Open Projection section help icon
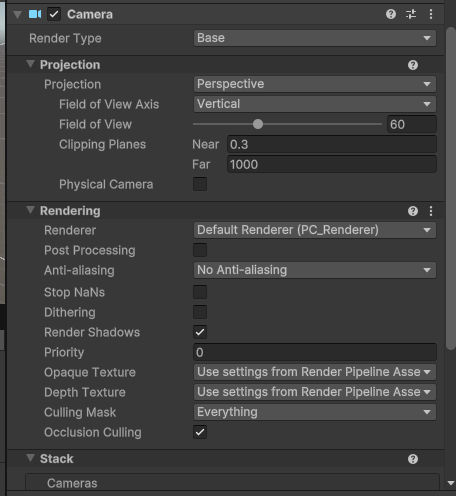This screenshot has width=456, height=496. (413, 65)
